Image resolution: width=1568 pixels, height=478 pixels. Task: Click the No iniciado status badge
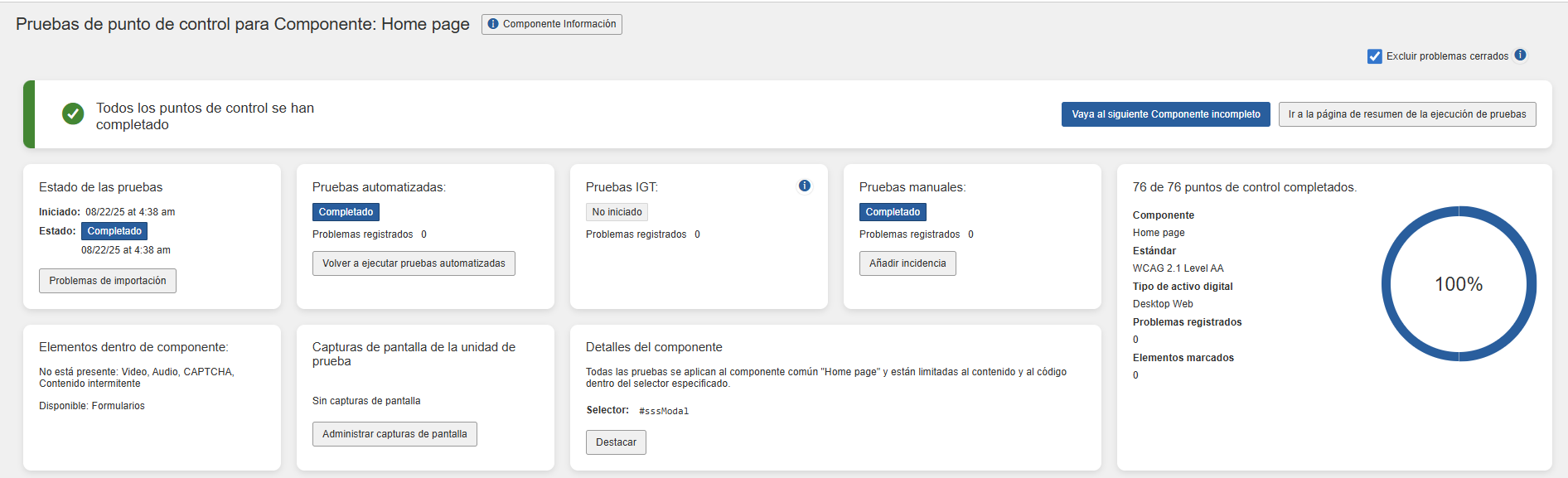tap(617, 212)
